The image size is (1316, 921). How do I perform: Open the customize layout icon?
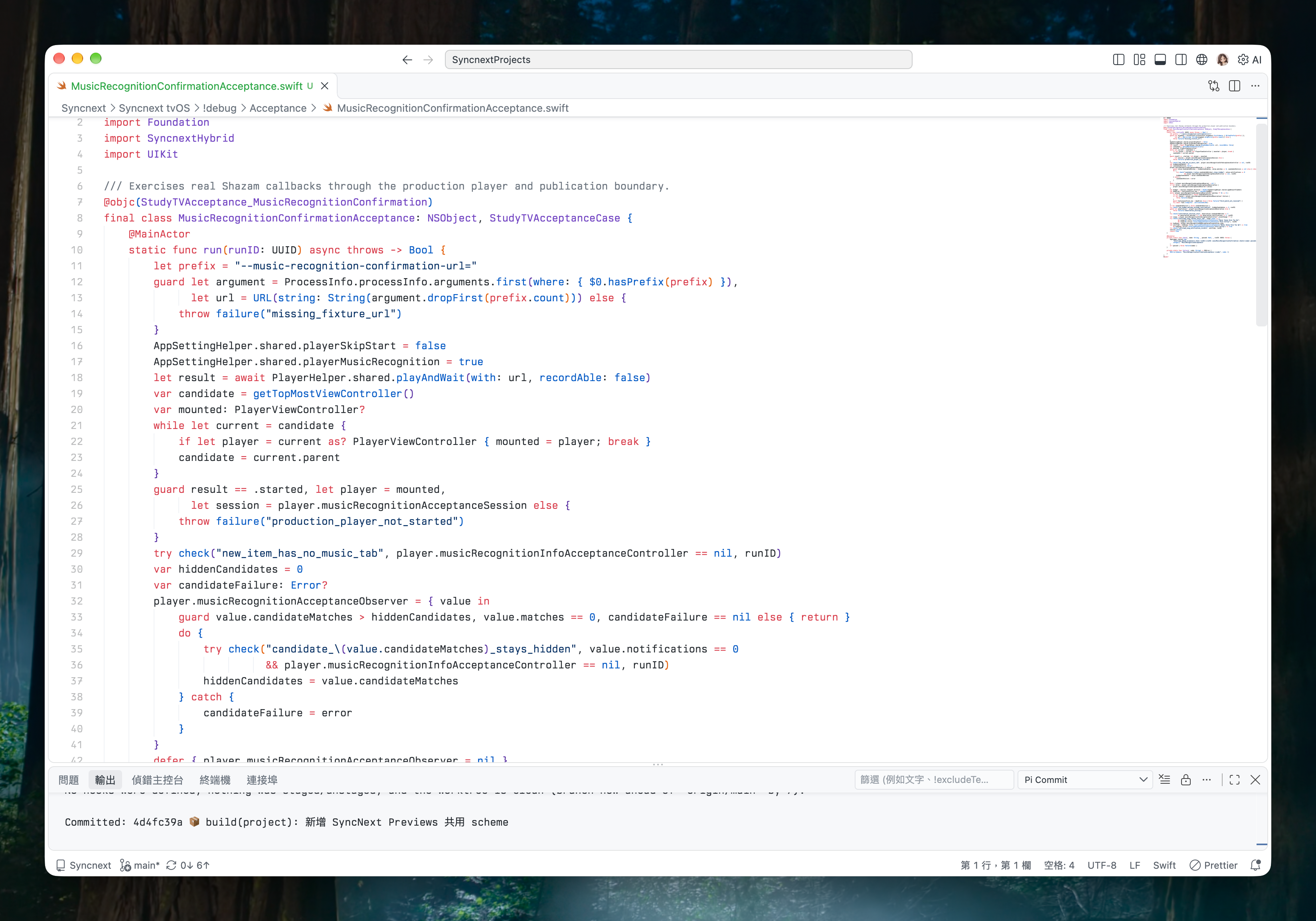click(1139, 59)
